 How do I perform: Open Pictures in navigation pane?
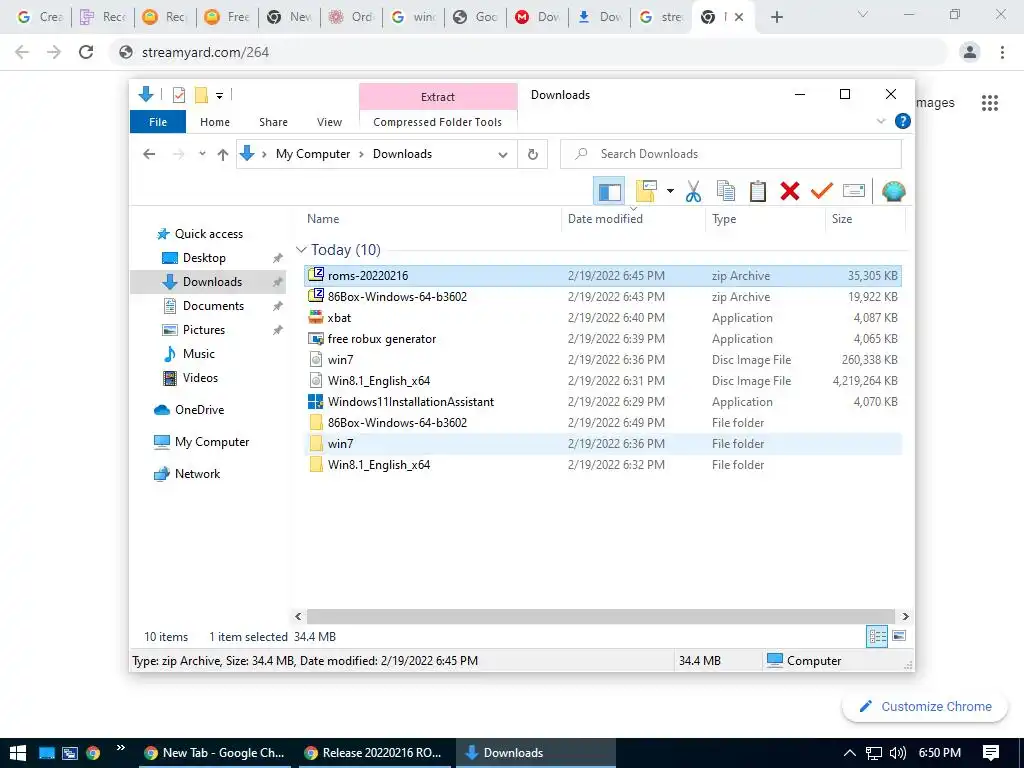[203, 330]
